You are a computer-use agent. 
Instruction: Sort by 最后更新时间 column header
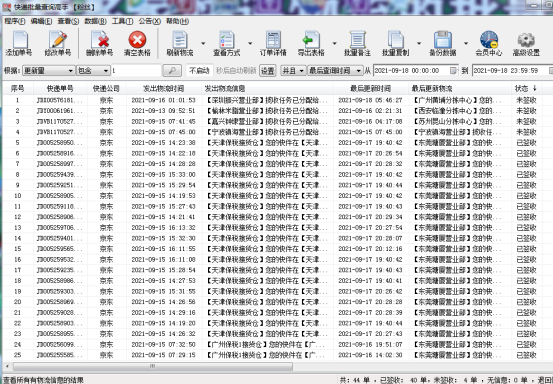(370, 89)
